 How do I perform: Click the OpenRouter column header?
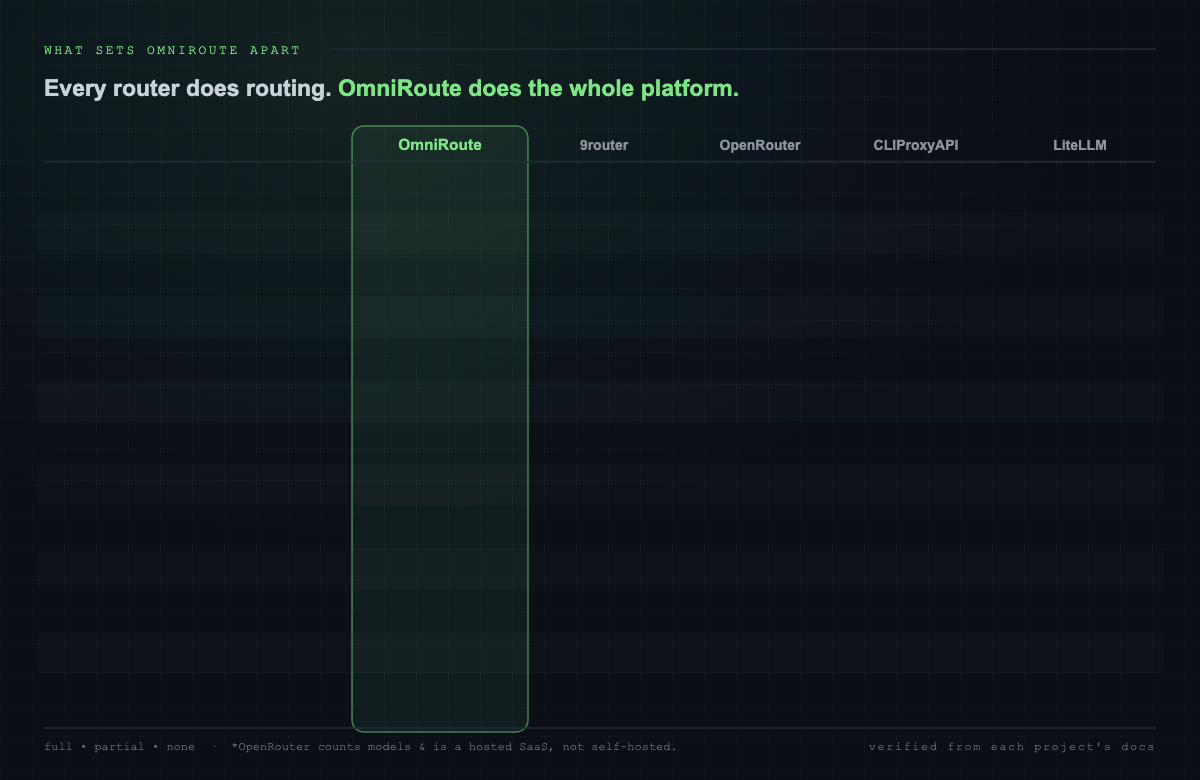pos(760,145)
